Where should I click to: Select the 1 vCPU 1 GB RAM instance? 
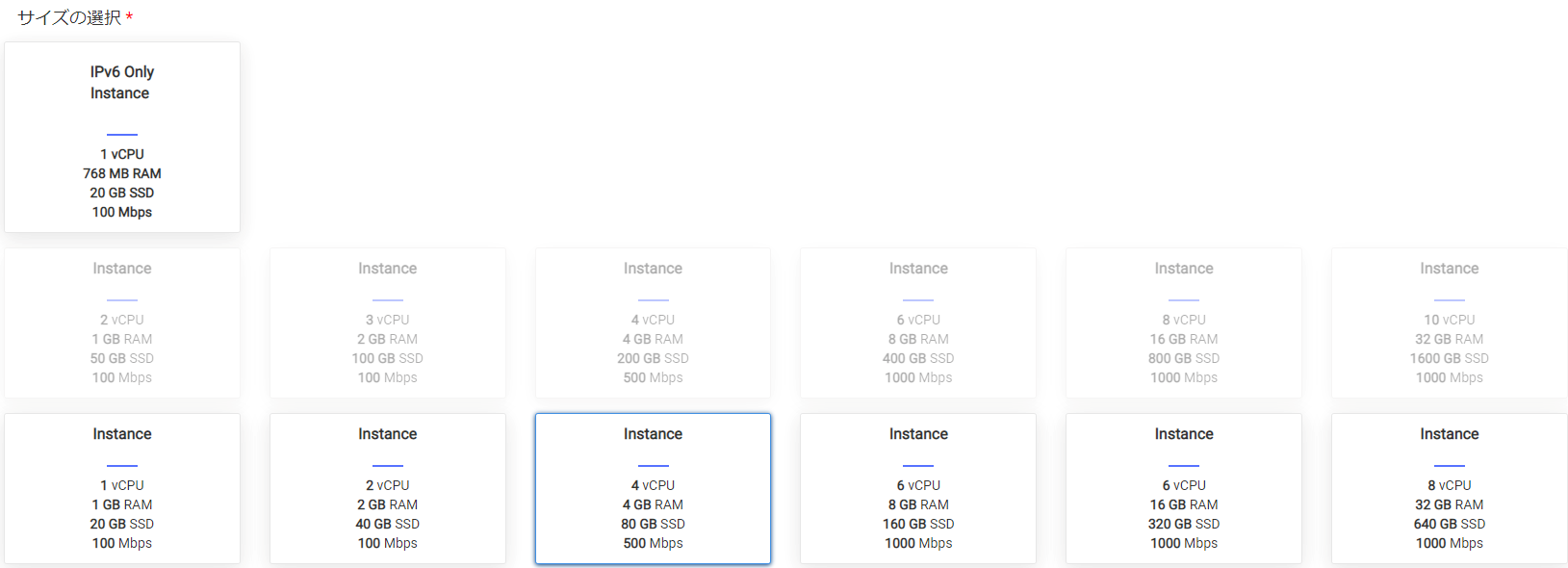coord(122,489)
